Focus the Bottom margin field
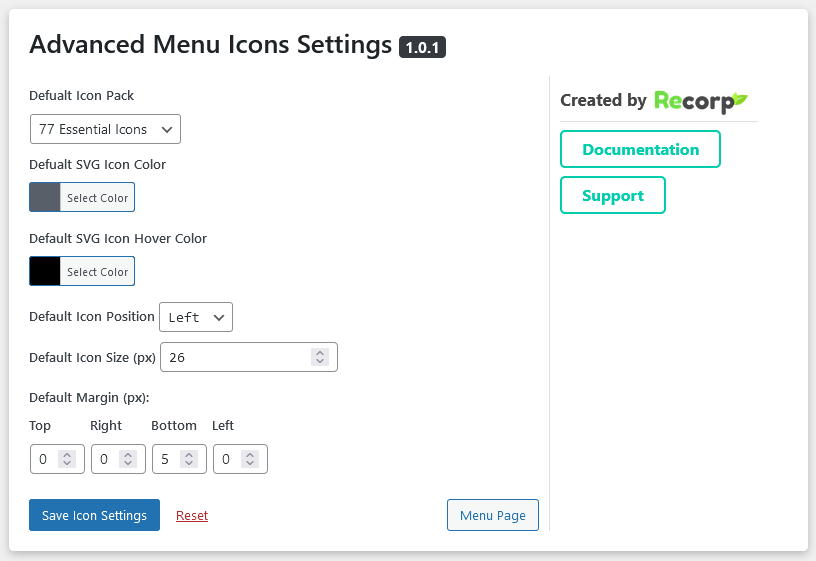This screenshot has height=561, width=816. (179, 459)
